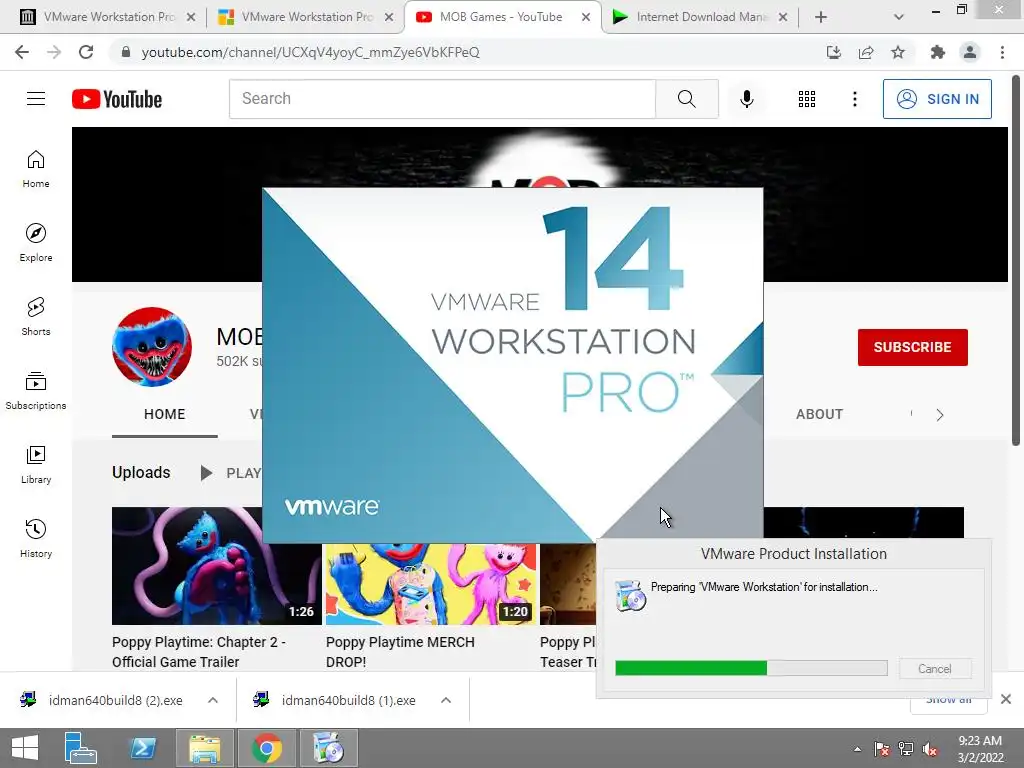Viewport: 1024px width, 768px height.
Task: Show hidden tray icons arrow
Action: click(857, 749)
